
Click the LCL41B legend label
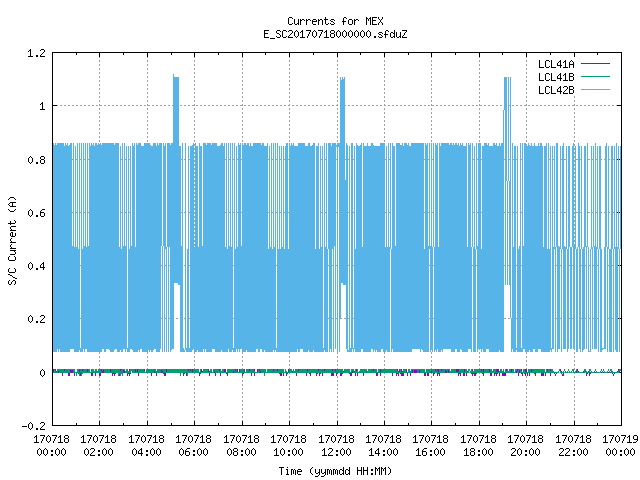pos(556,77)
